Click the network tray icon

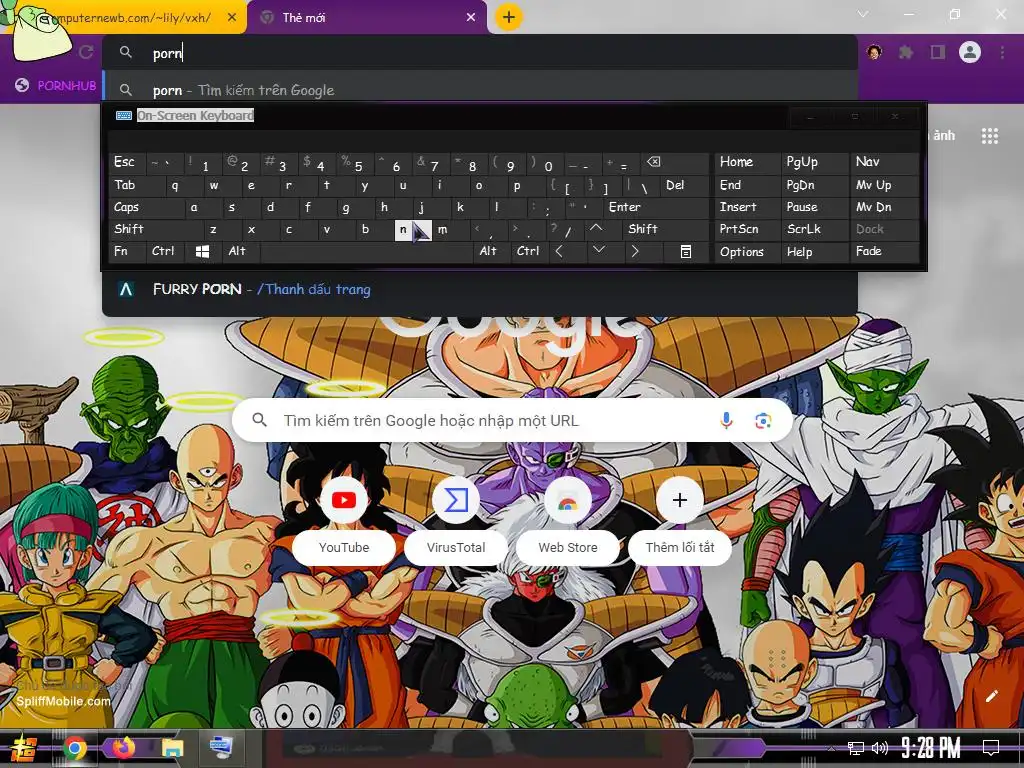856,748
